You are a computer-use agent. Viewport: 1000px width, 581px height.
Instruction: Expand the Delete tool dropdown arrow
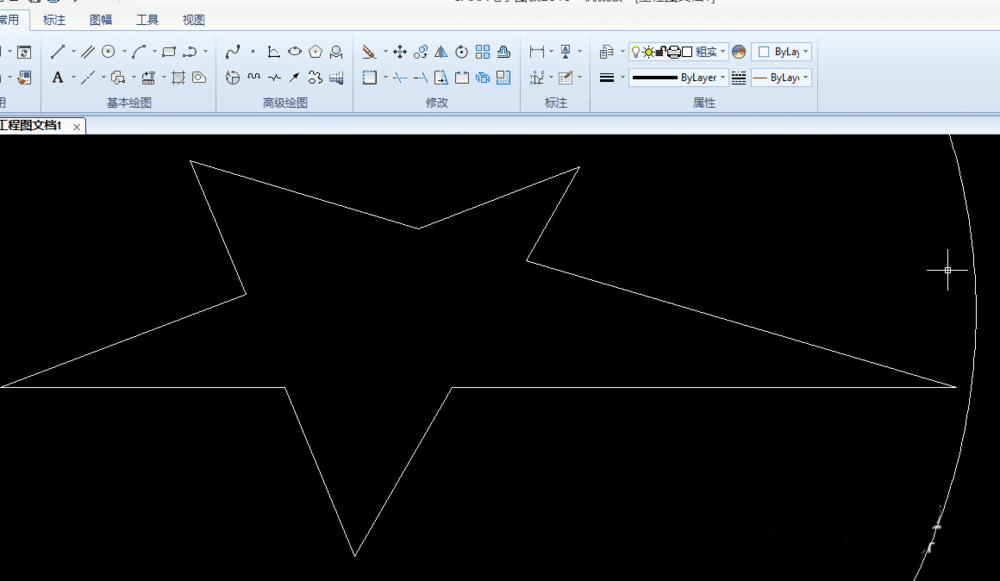[x=385, y=52]
